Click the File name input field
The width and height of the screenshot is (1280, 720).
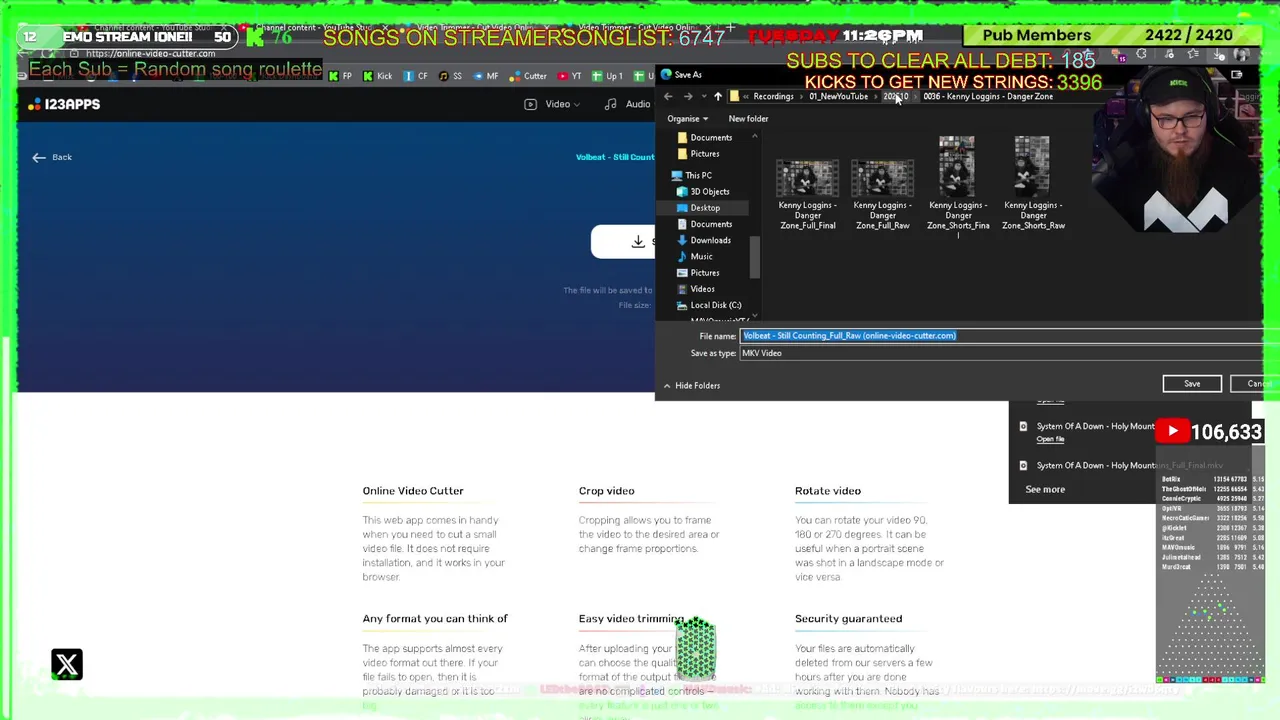(1001, 336)
